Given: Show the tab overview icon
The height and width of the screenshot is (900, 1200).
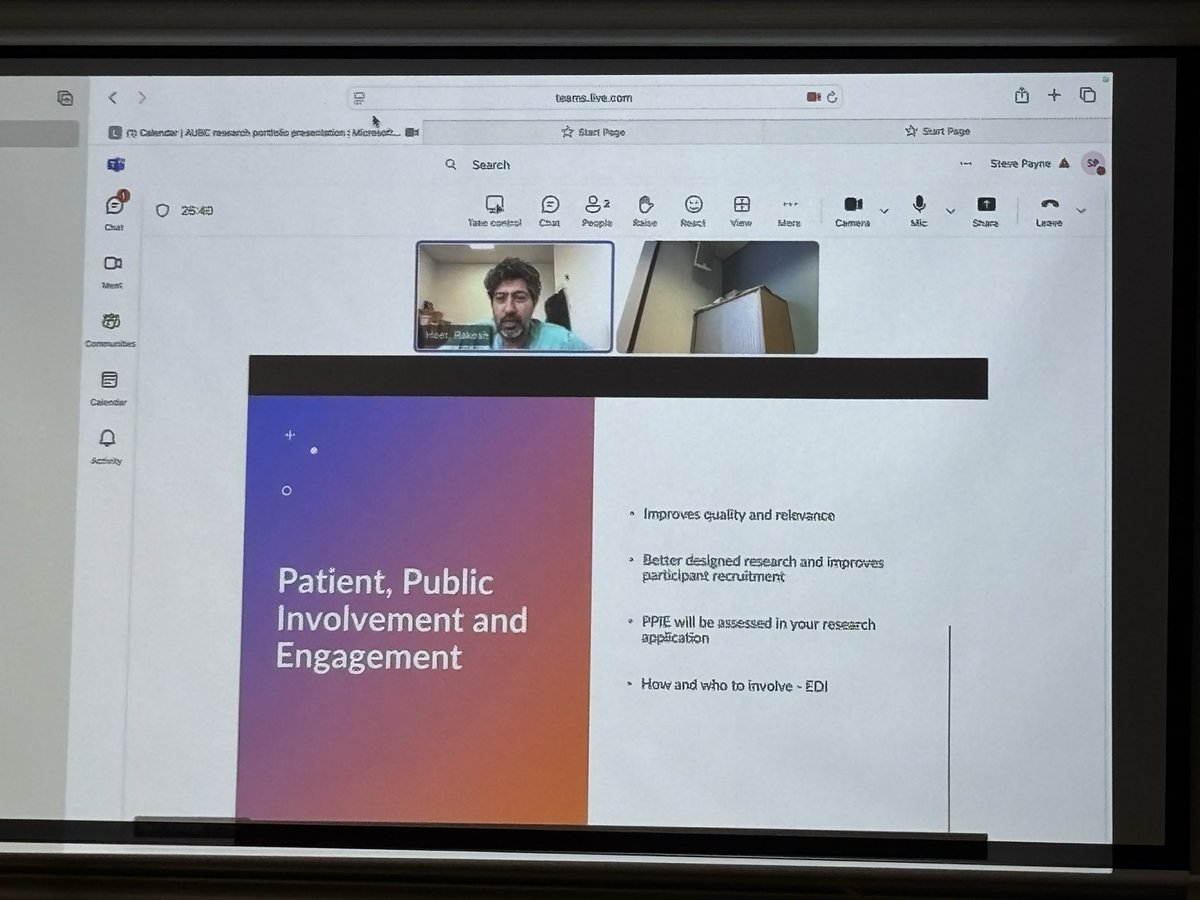Looking at the screenshot, I should [1087, 95].
